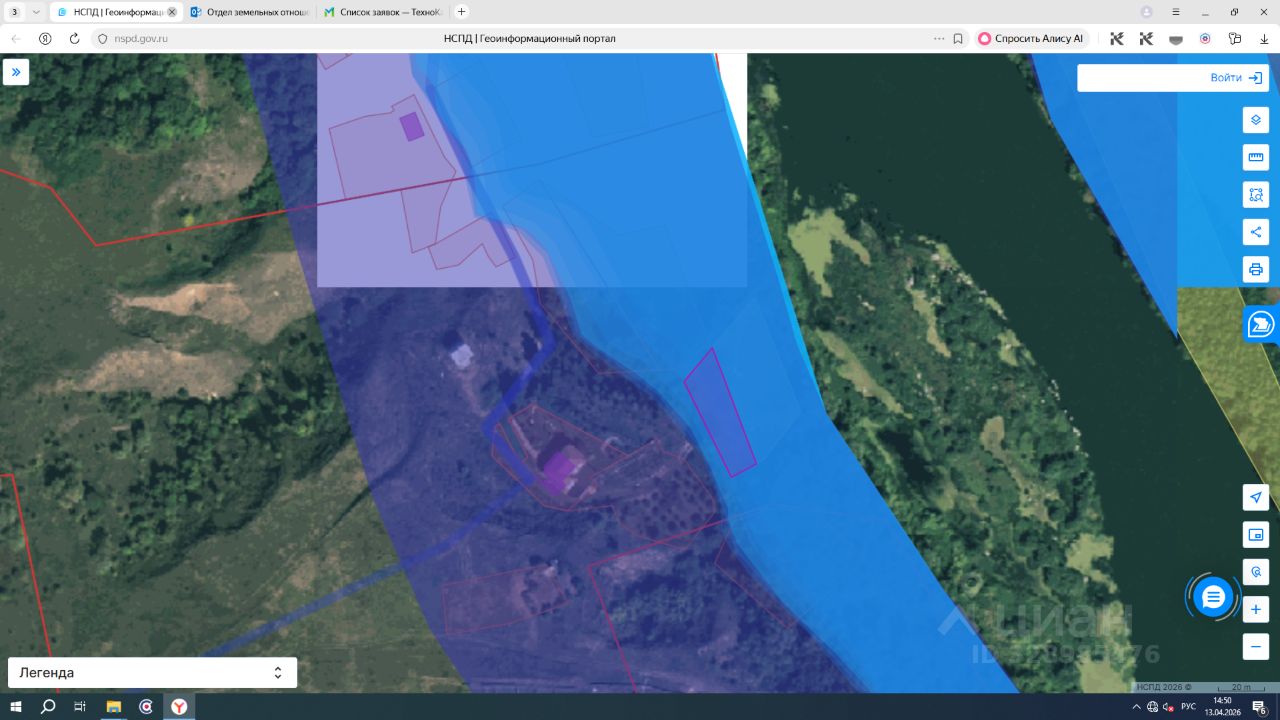Locate my position with the arrow icon

pyautogui.click(x=1256, y=497)
